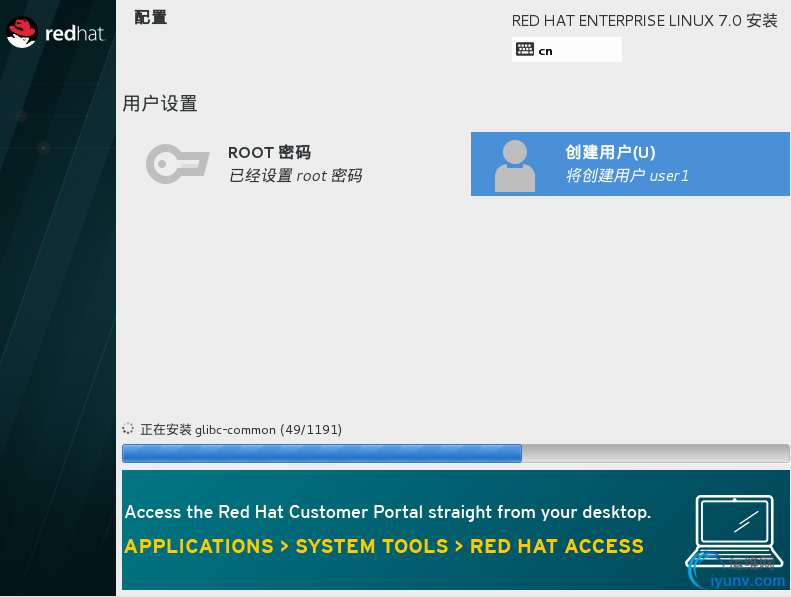Click the 配置 page title
Image resolution: width=791 pixels, height=597 pixels.
pyautogui.click(x=150, y=17)
